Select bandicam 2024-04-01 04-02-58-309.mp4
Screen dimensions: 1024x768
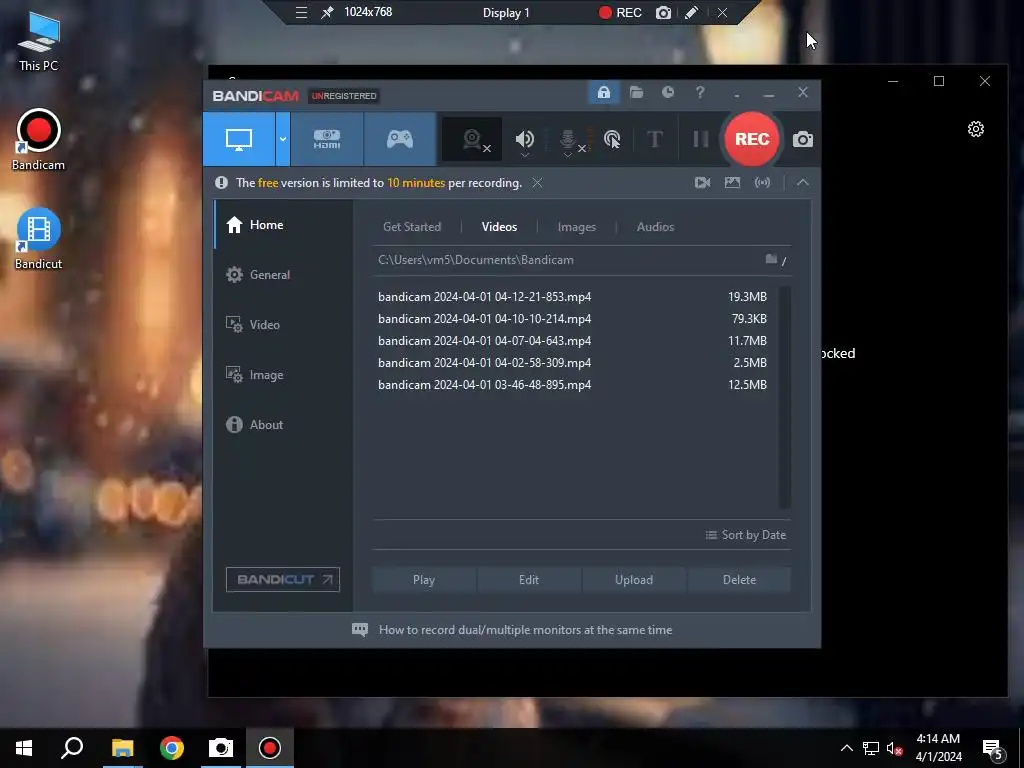[x=573, y=362]
